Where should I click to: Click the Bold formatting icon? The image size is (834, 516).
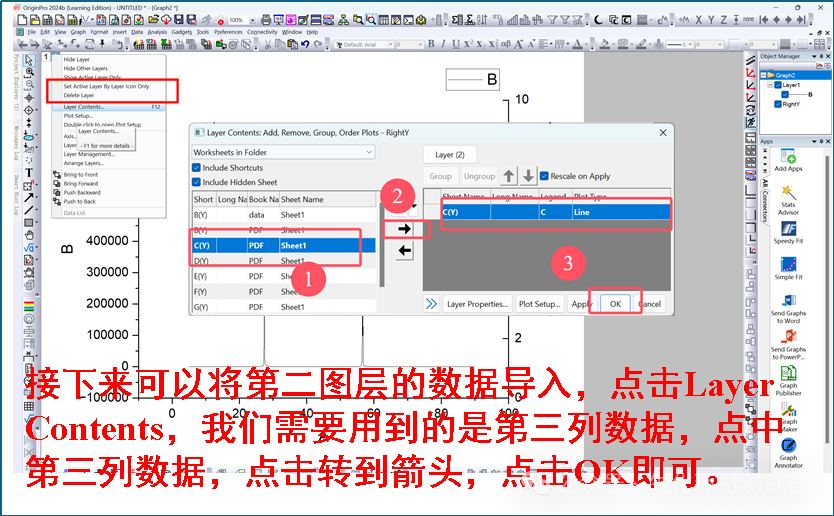[x=431, y=44]
